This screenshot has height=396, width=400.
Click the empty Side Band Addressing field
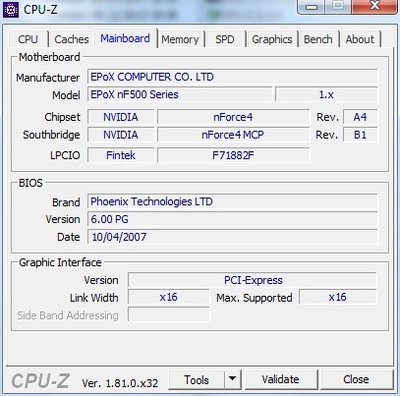[x=169, y=315]
